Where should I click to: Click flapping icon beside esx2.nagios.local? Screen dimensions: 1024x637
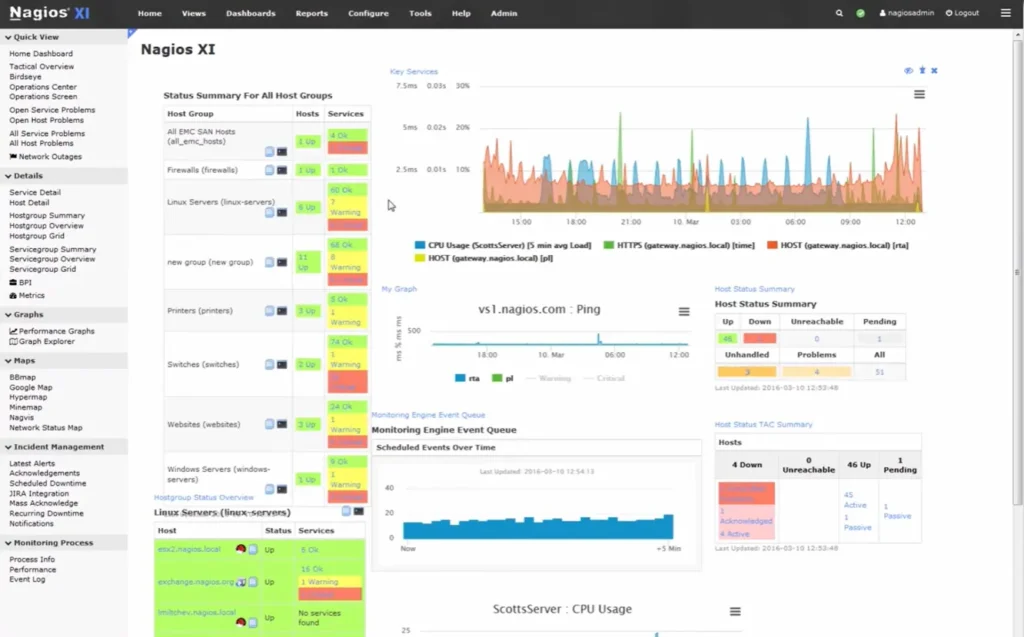click(241, 549)
